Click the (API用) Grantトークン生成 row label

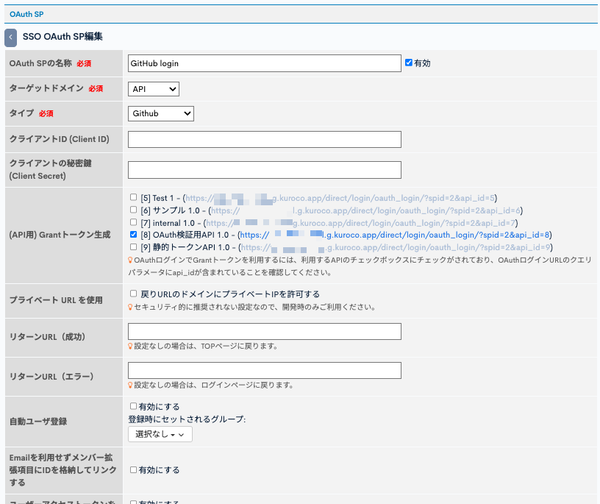60,235
